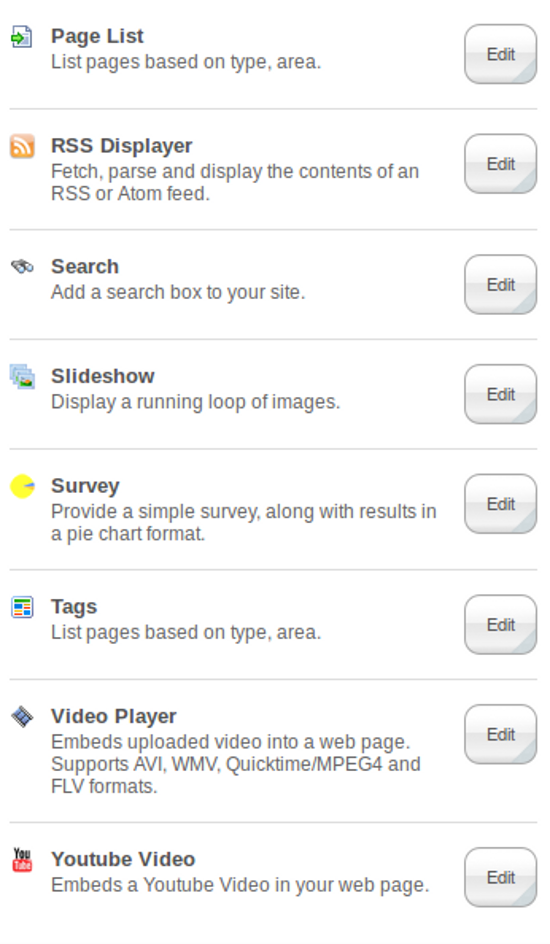Click the Video Player film icon

[x=22, y=716]
